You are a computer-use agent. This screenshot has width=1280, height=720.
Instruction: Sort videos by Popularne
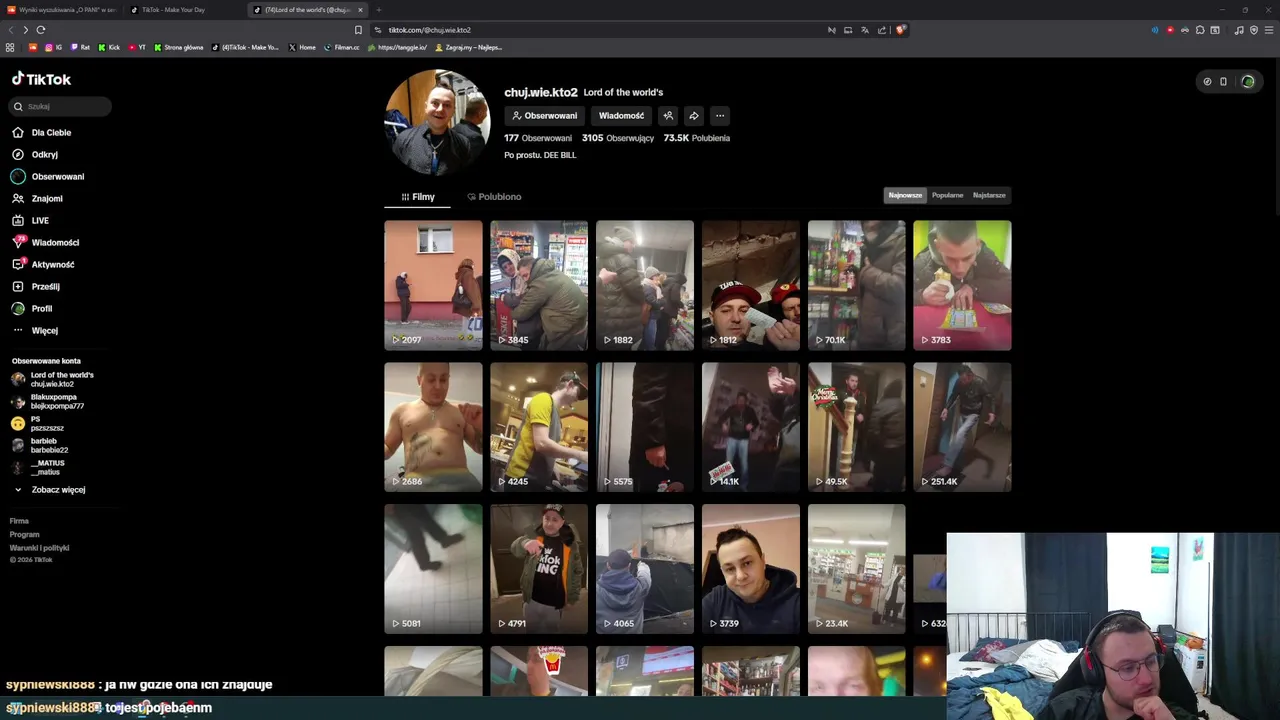coord(947,195)
